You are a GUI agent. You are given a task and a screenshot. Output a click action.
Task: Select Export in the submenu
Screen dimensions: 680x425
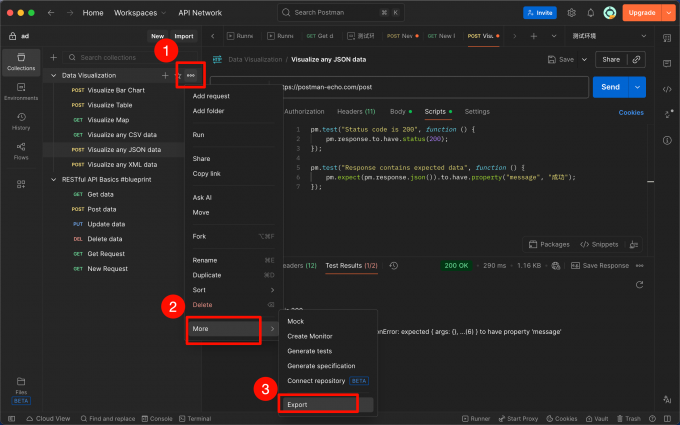327,405
